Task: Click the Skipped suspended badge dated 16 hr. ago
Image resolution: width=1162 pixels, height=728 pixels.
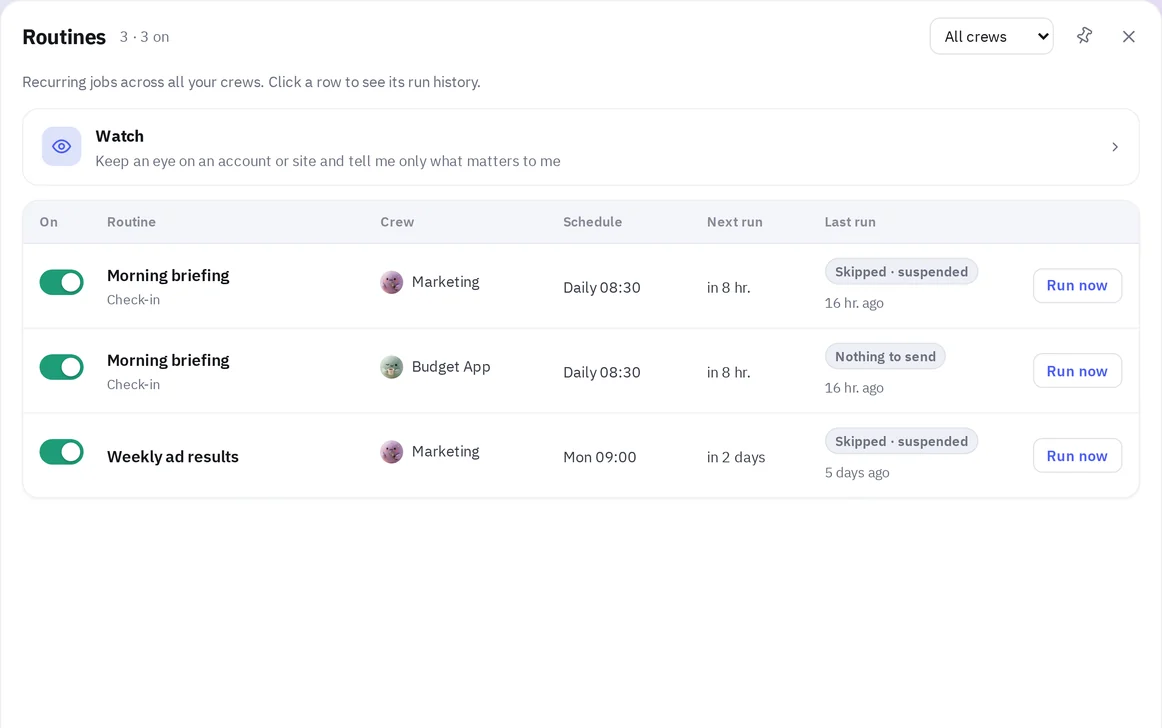Action: coord(901,272)
